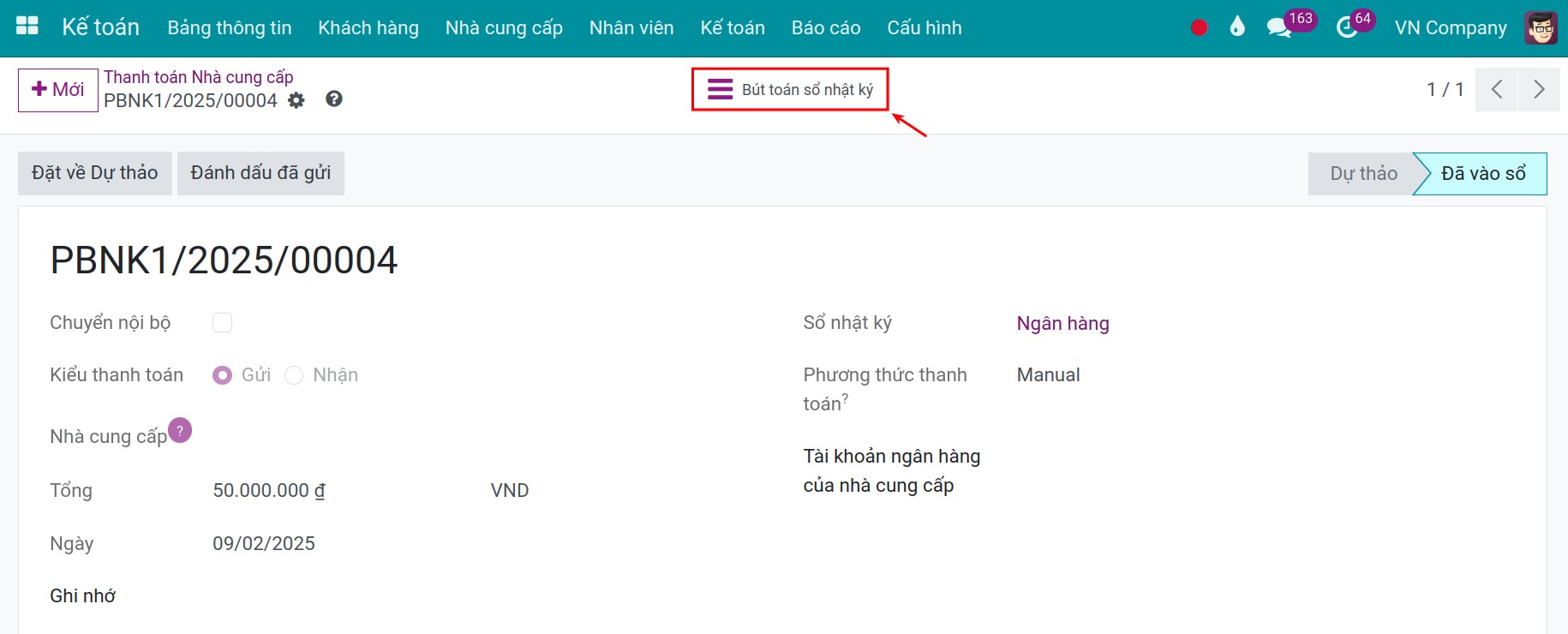Image resolution: width=1568 pixels, height=634 pixels.
Task: Click the pager counter 1 / 1
Action: click(1445, 89)
